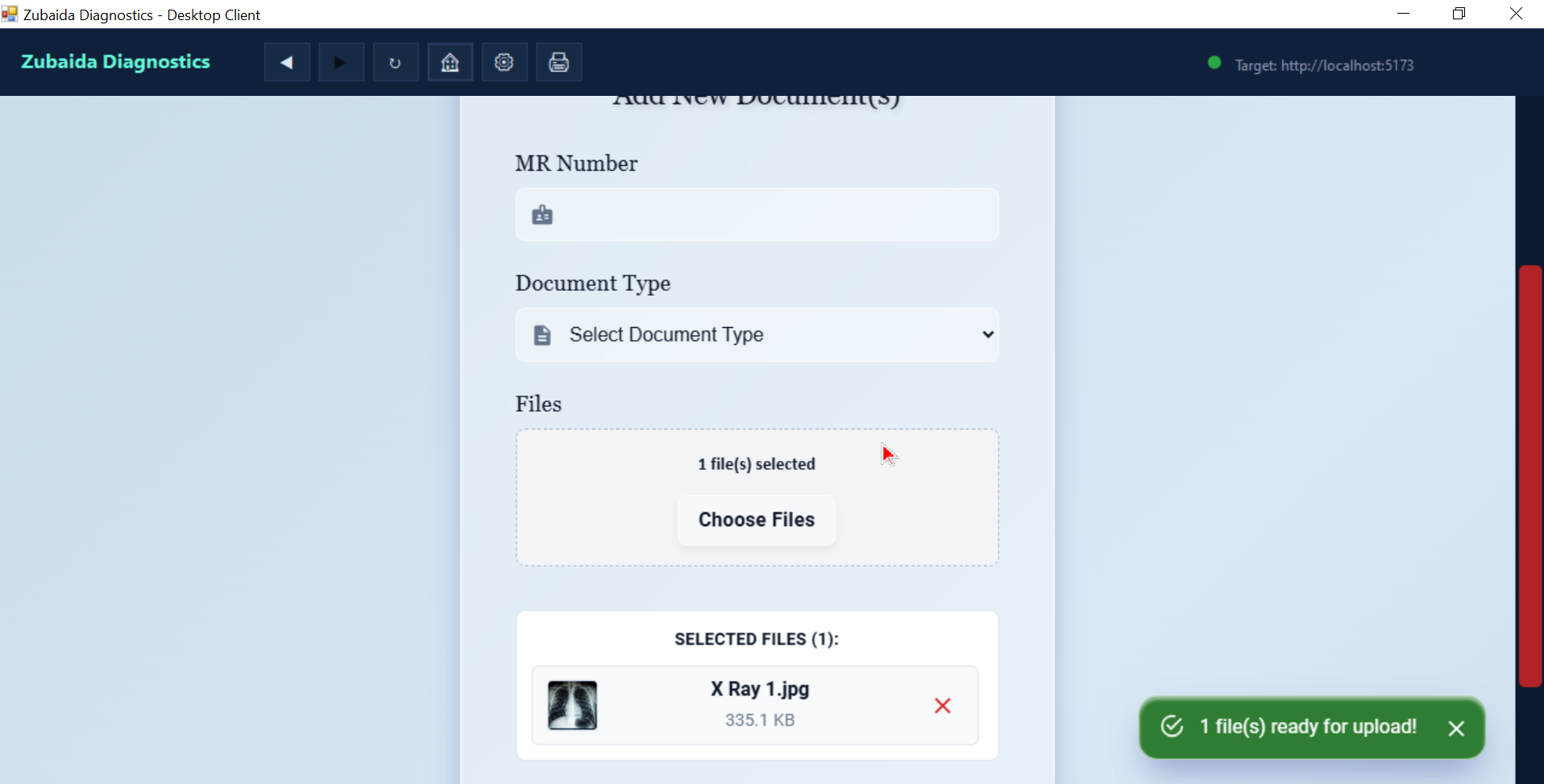This screenshot has width=1544, height=784.
Task: Click the printer icon
Action: coord(558,62)
